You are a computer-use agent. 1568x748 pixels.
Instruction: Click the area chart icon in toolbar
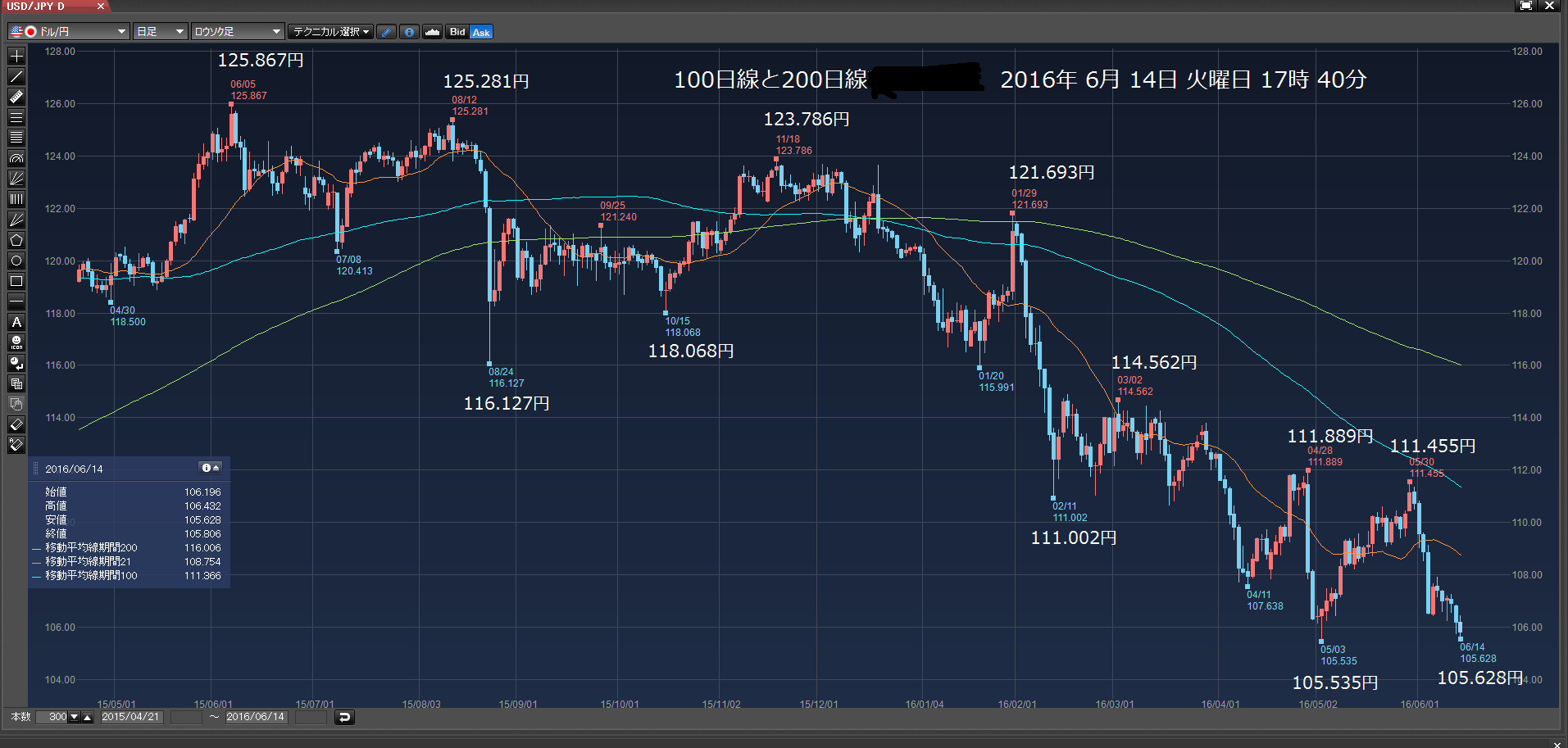point(433,32)
